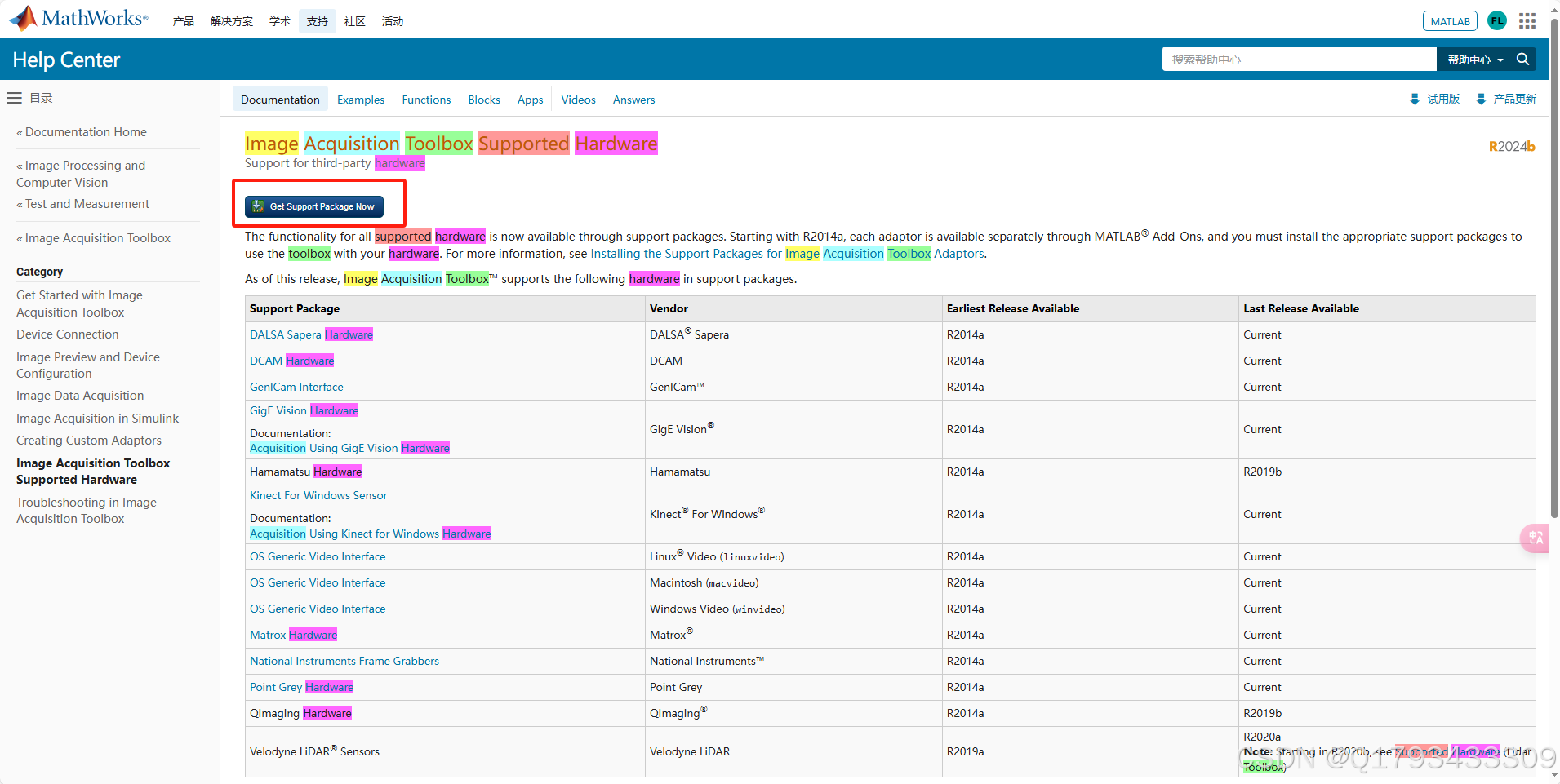
Task: Switch to the Functions tab
Action: 426,100
